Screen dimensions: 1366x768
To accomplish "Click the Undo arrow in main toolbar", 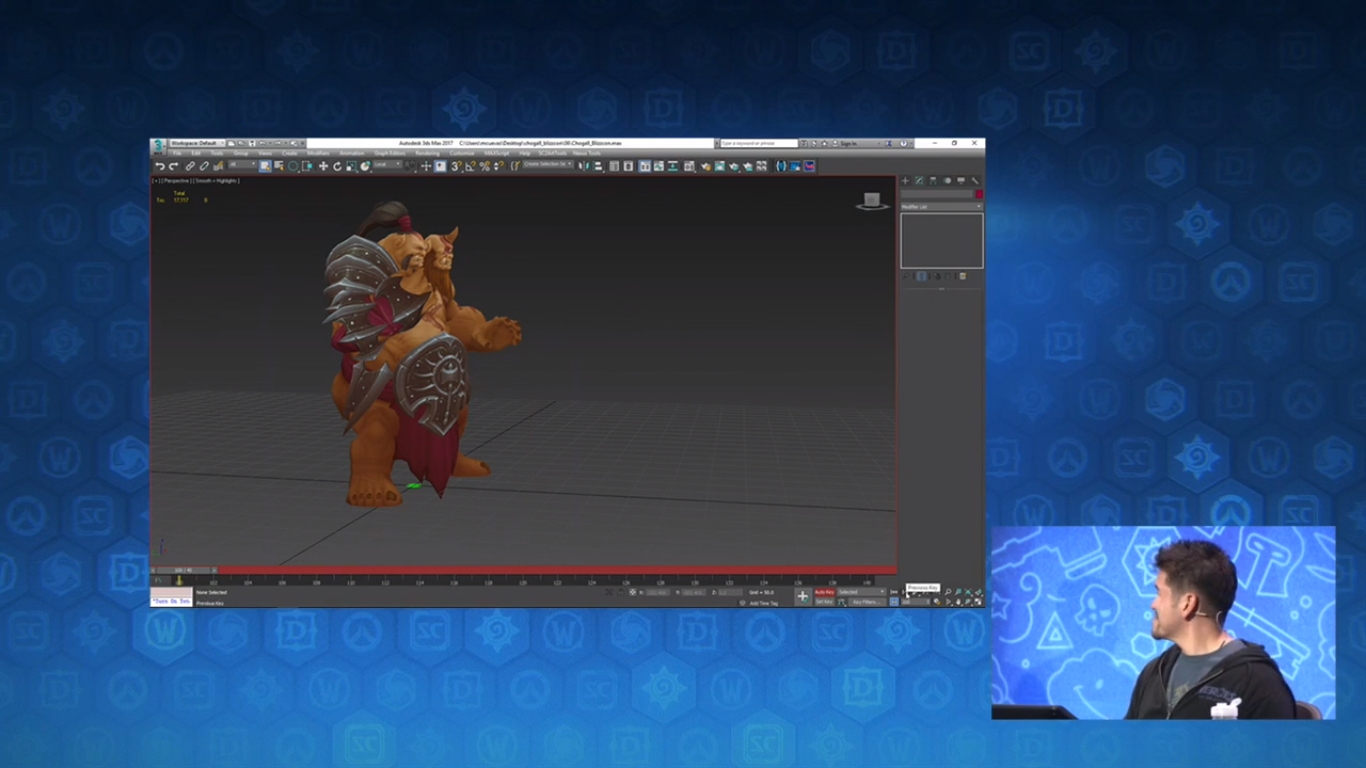I will coord(160,166).
